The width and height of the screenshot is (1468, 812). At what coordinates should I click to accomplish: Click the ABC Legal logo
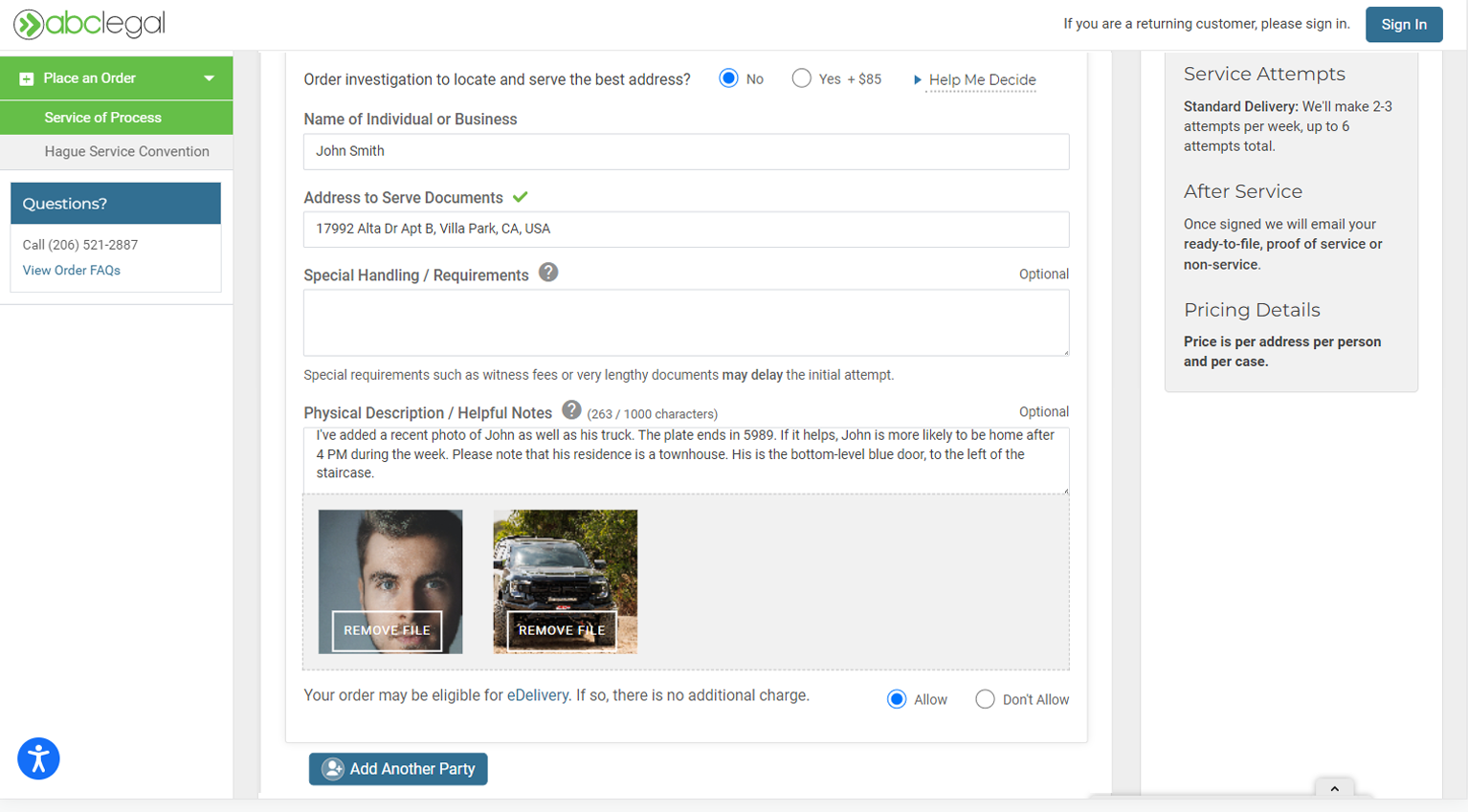(x=89, y=24)
